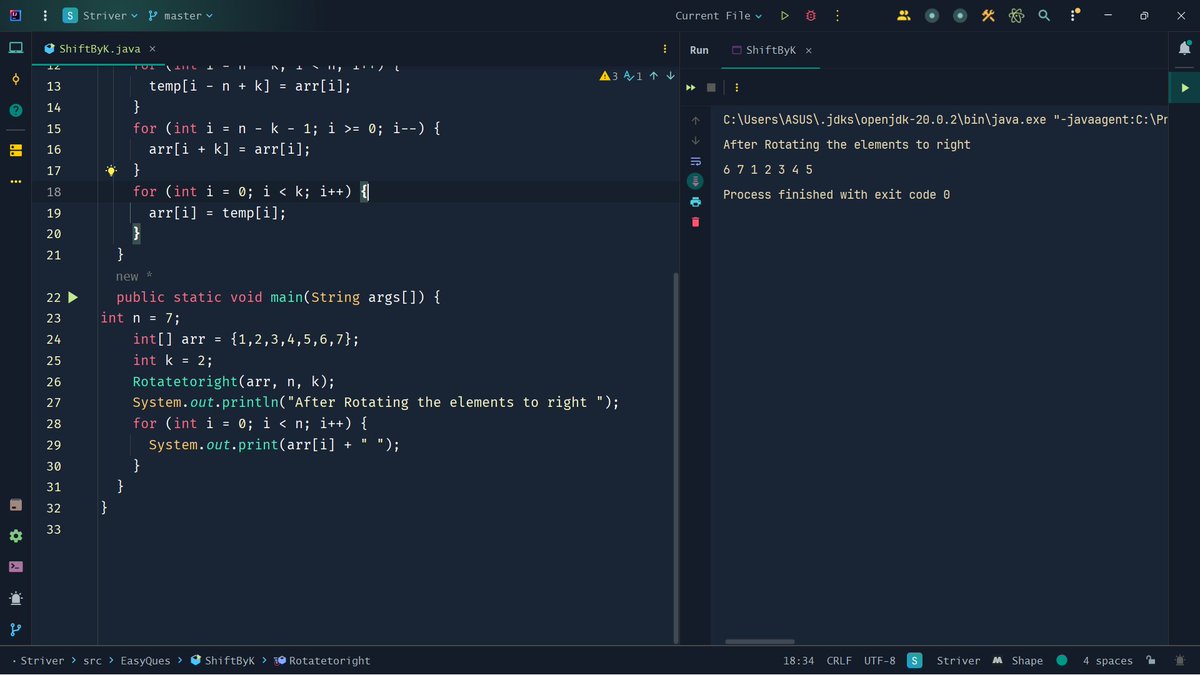1200x675 pixels.
Task: Toggle the second round teal title bar button
Action: click(x=960, y=16)
